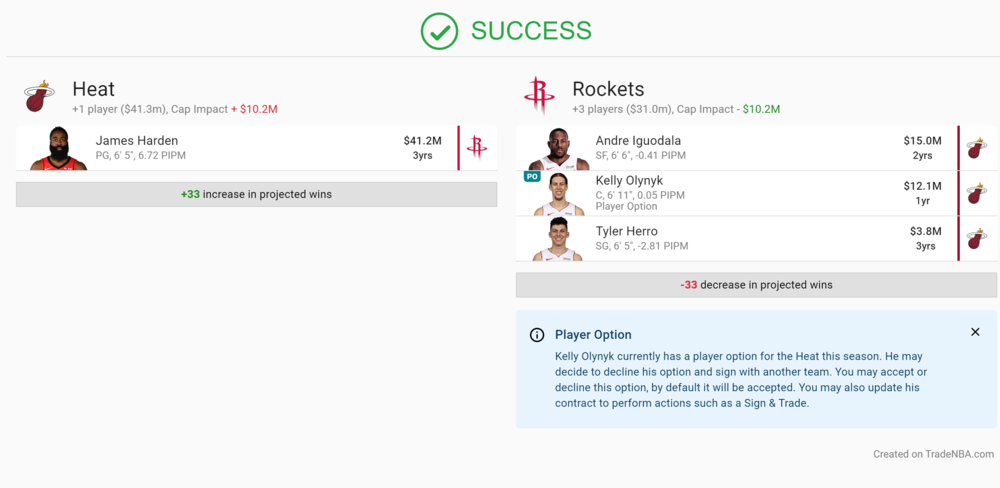Click Heat logo in Andre Iguodala row
The image size is (1000, 488).
[977, 148]
